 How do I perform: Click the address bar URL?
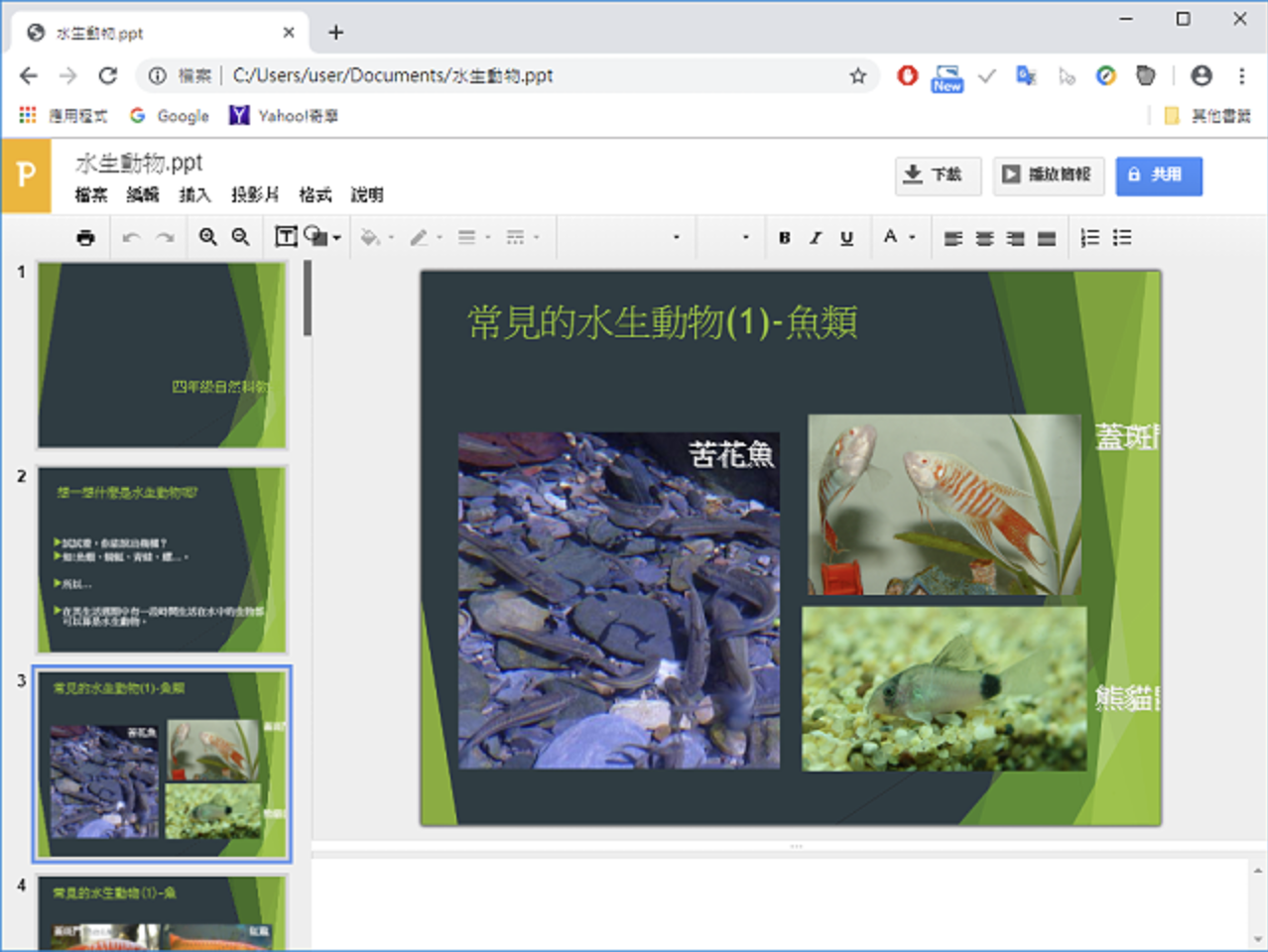tap(393, 75)
